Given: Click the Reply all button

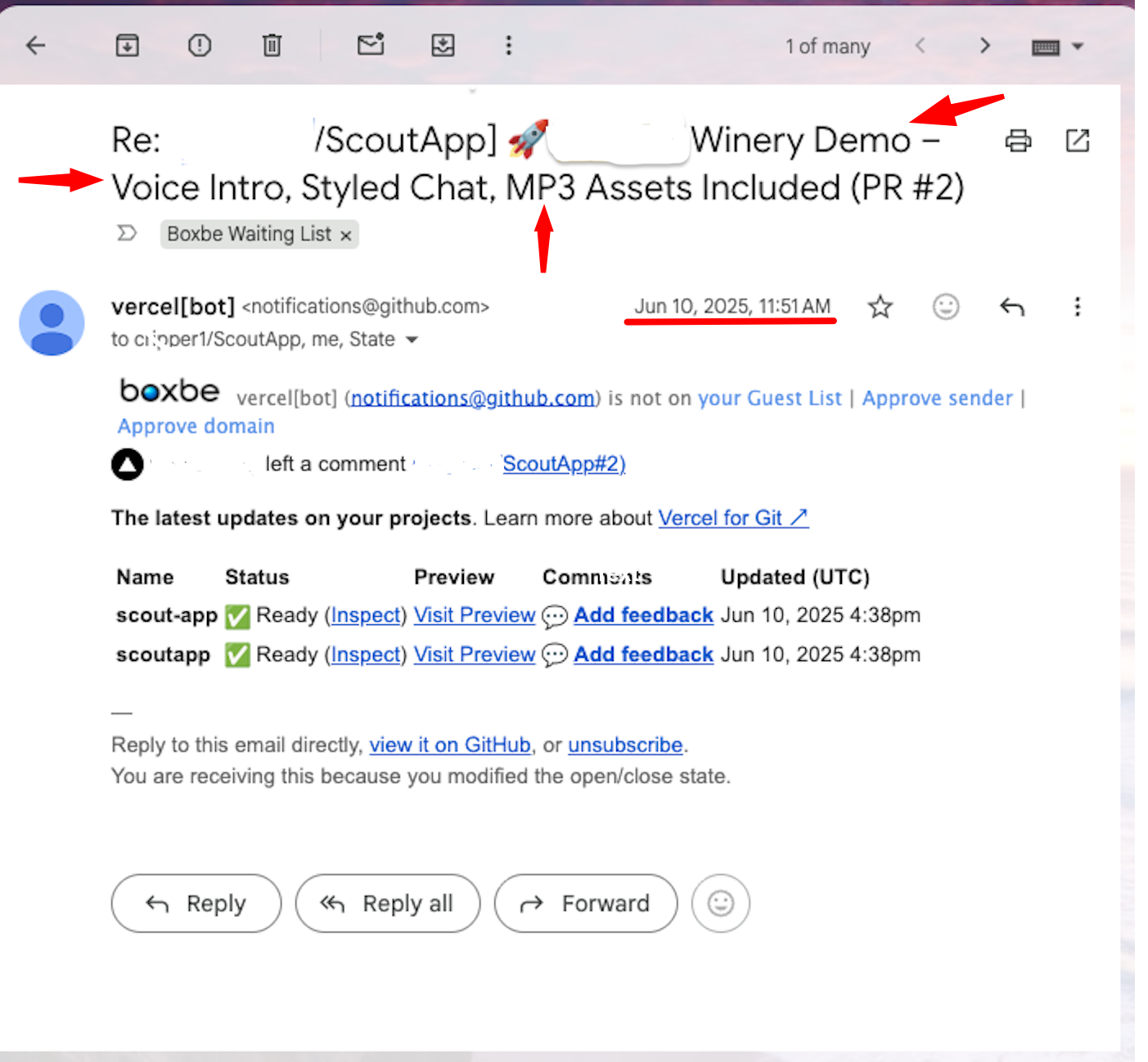Looking at the screenshot, I should pyautogui.click(x=388, y=903).
